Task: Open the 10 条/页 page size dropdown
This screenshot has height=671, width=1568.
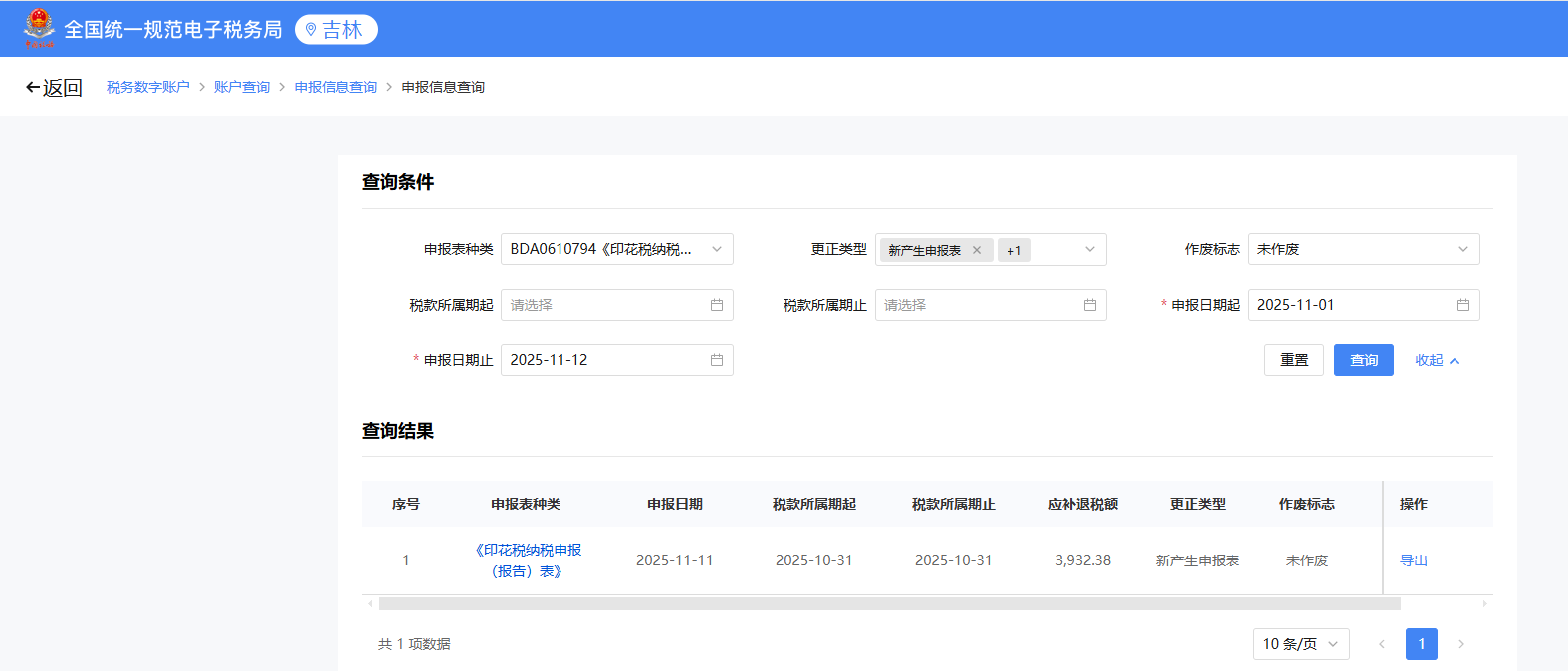Action: tap(1301, 644)
